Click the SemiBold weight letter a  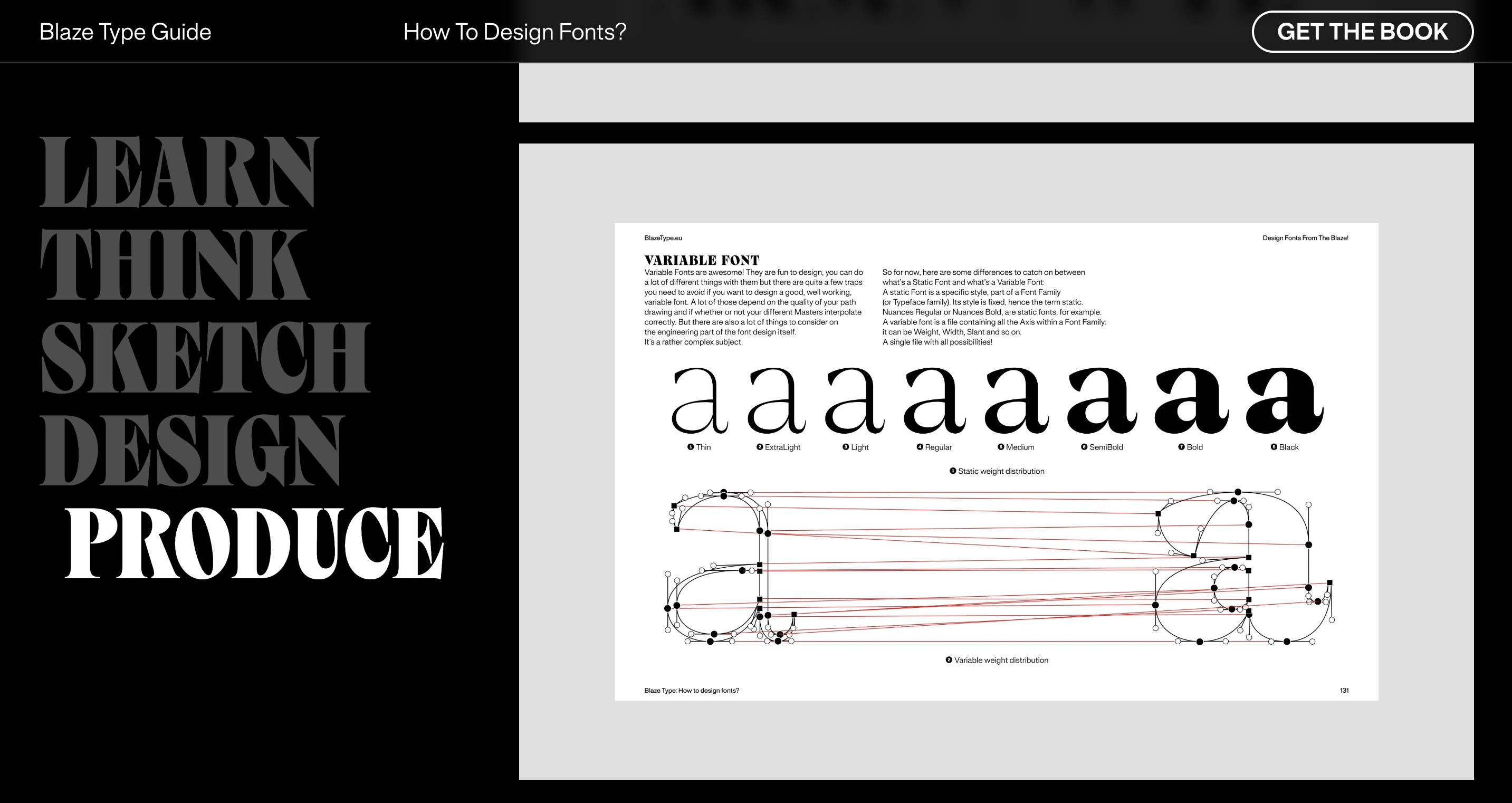coord(1102,401)
